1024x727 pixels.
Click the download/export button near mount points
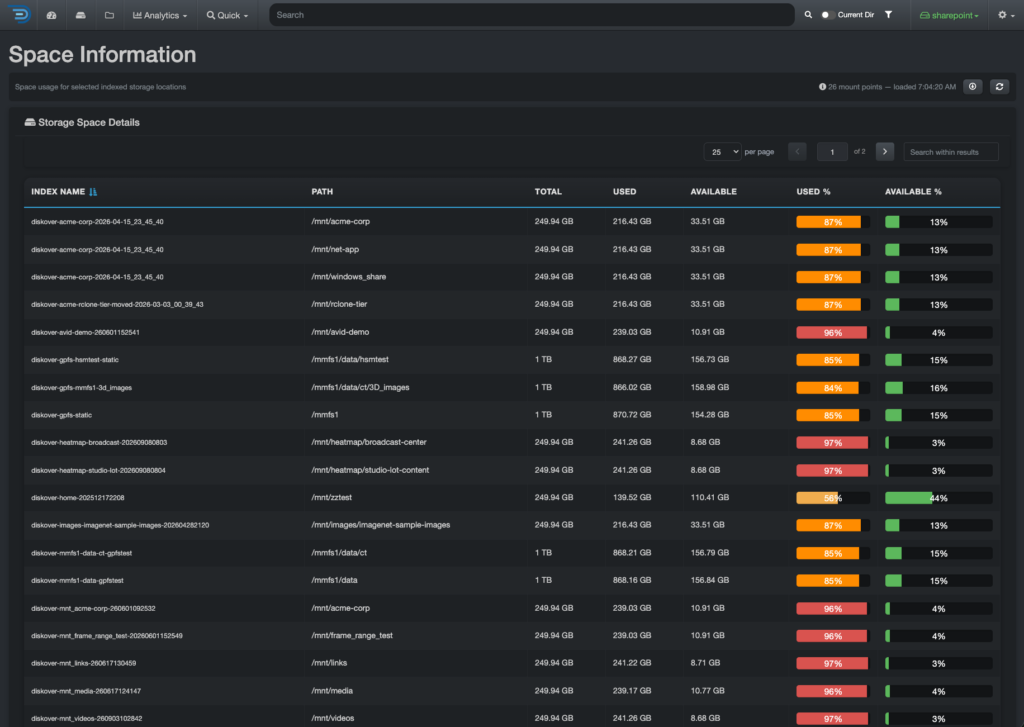(x=972, y=86)
